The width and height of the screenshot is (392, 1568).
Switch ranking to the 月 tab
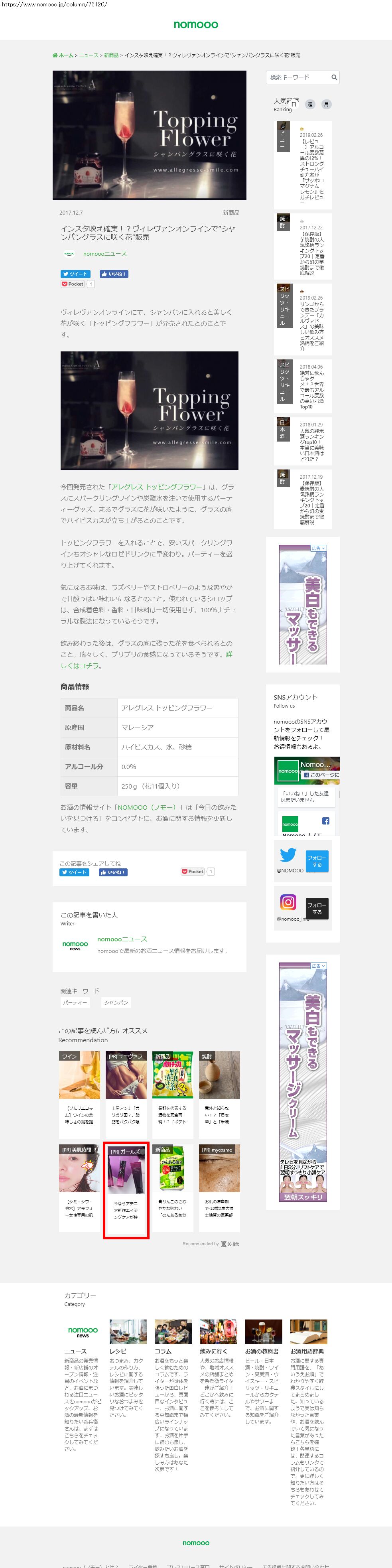point(326,104)
